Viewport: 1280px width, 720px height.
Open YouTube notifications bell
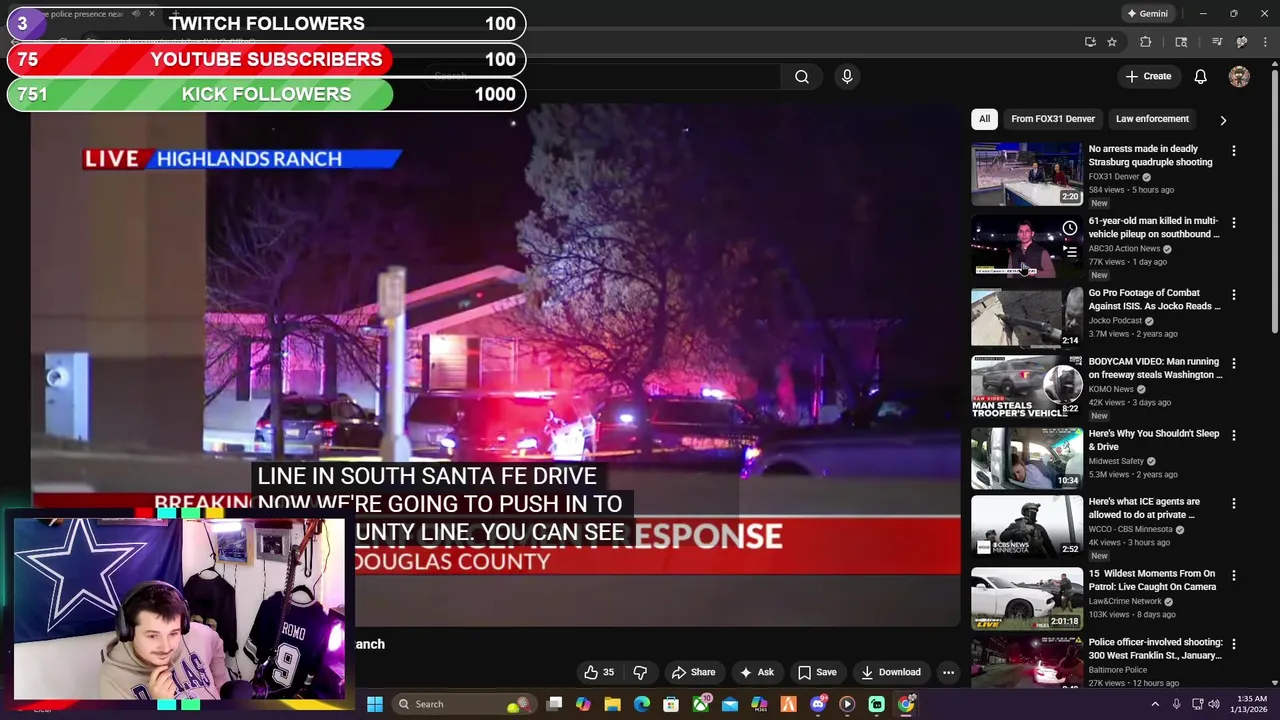(x=1200, y=76)
